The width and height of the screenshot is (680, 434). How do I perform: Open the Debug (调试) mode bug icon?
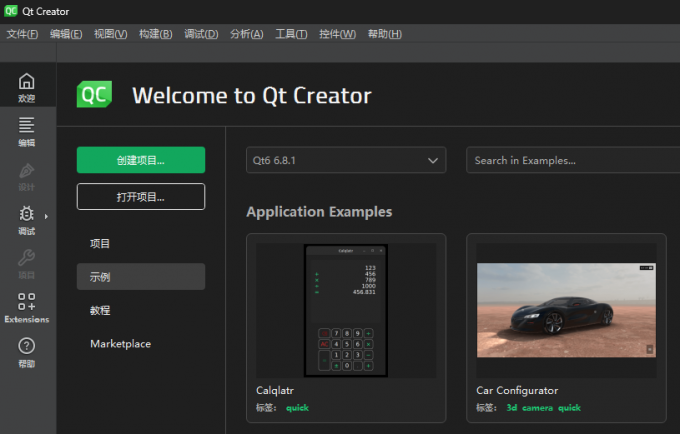pyautogui.click(x=27, y=215)
